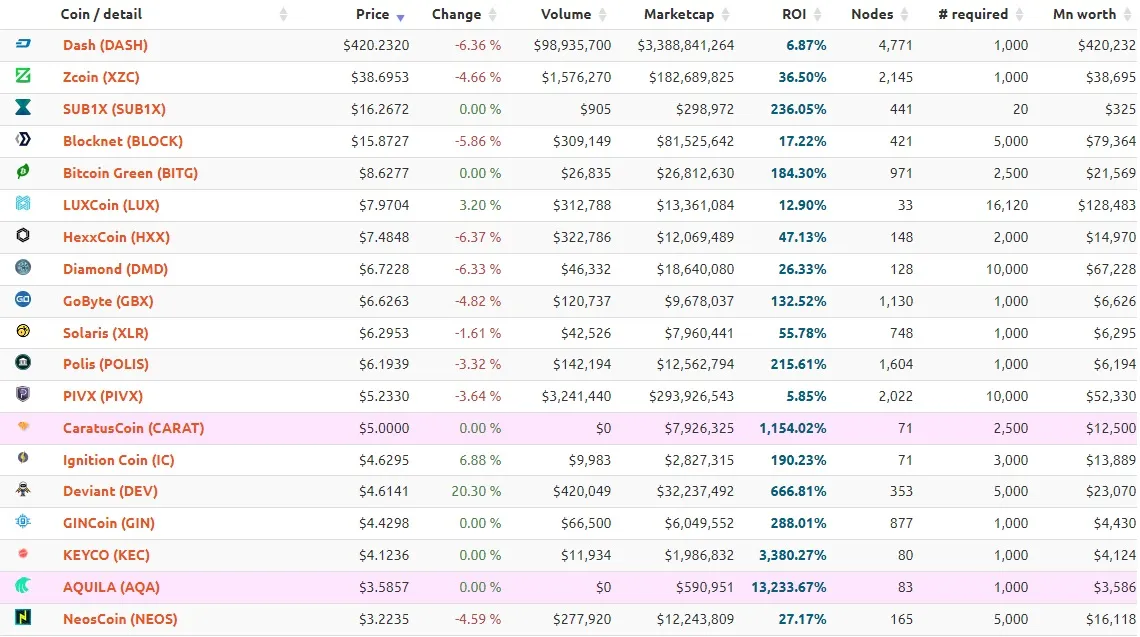
Task: Sort by Coin / detail column arrows
Action: pos(284,15)
